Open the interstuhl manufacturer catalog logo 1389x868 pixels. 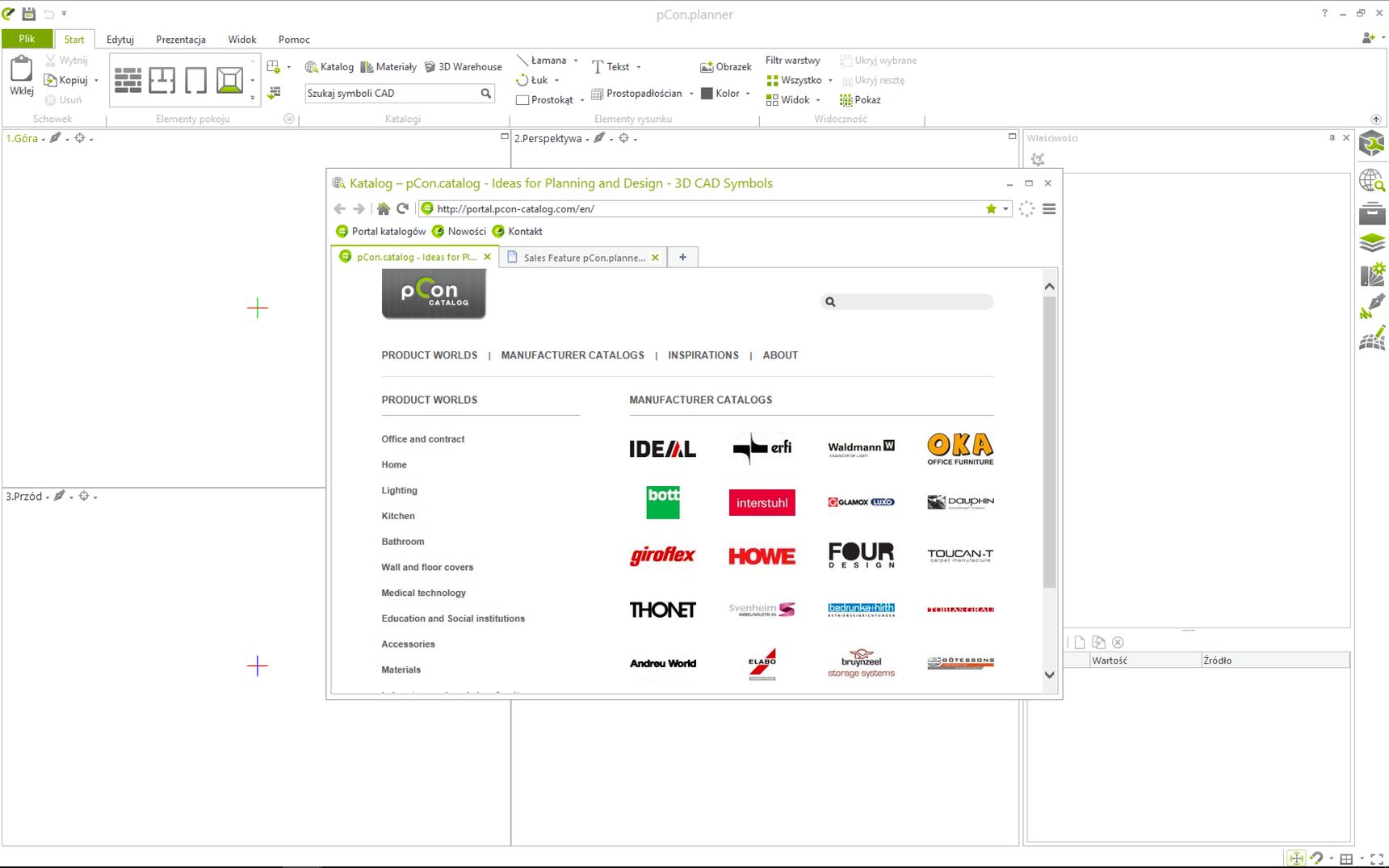point(762,503)
